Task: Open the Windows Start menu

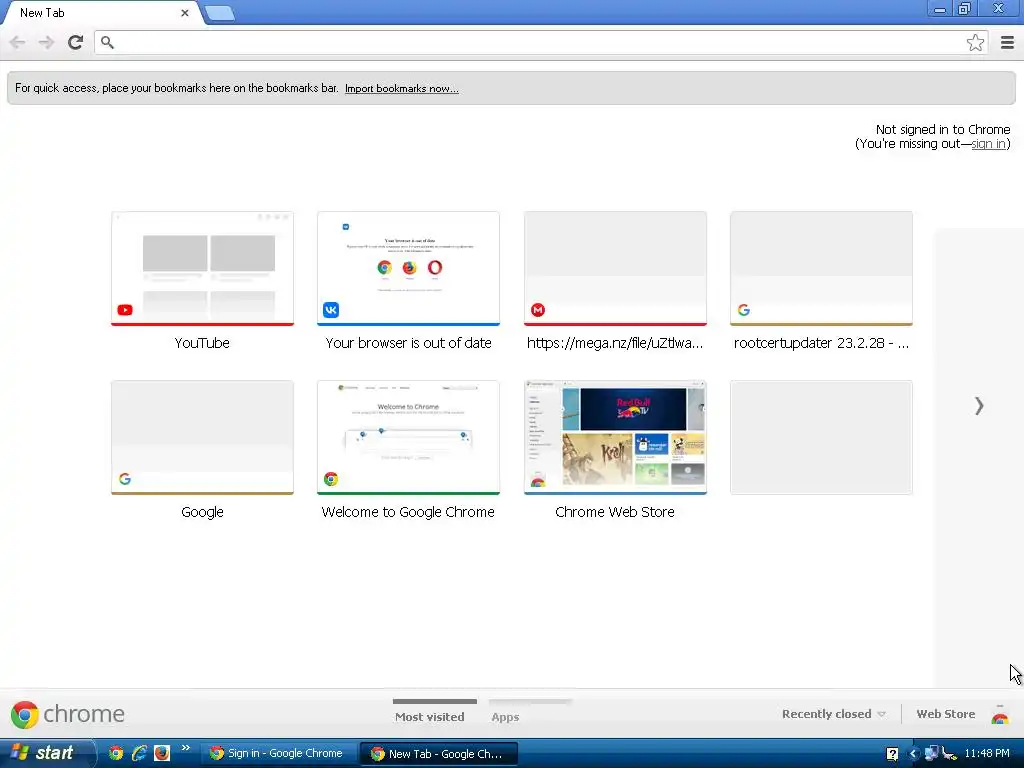Action: 46,753
